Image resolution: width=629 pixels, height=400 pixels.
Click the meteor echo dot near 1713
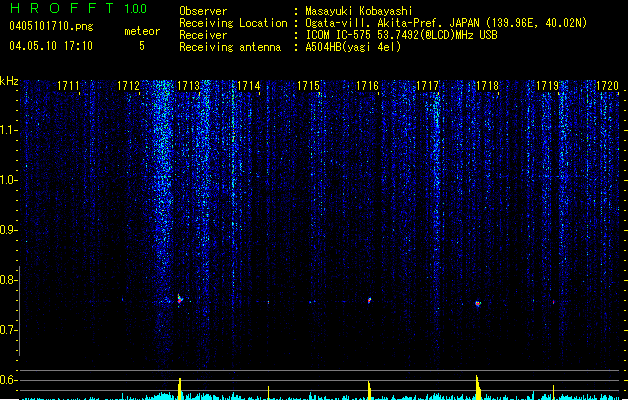(x=180, y=299)
